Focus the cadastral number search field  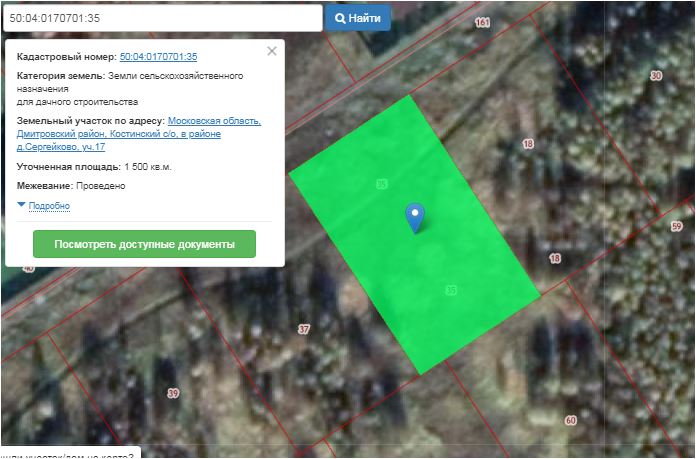(162, 18)
